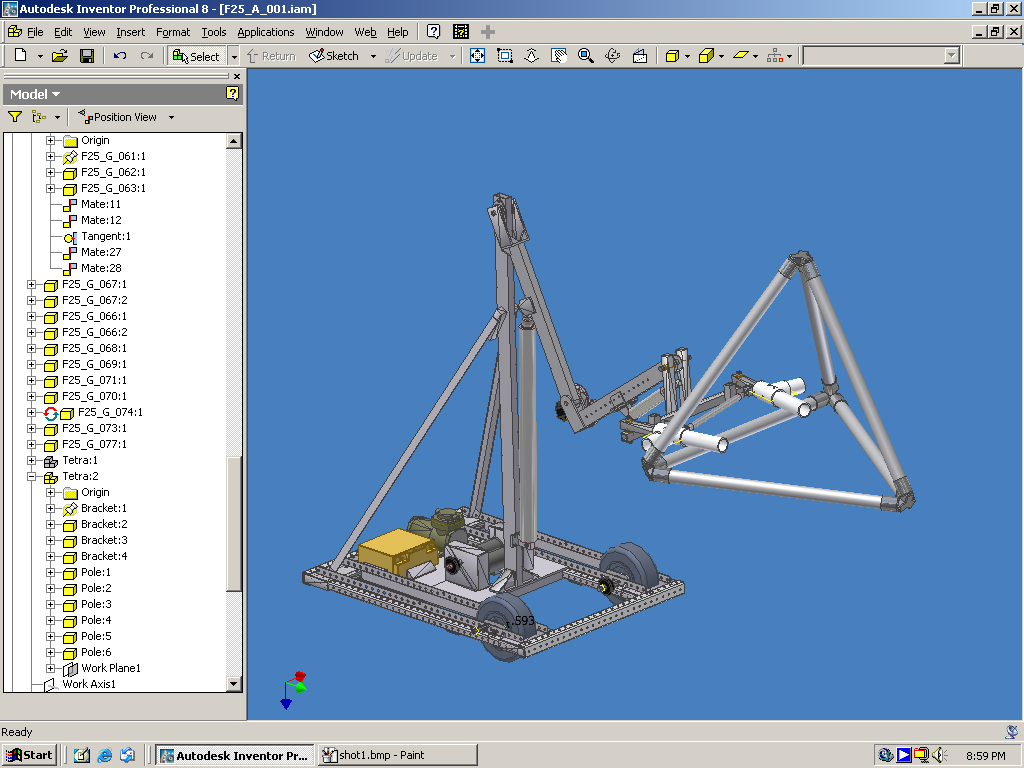Pick the Pan hand tool
This screenshot has width=1024, height=768.
point(559,56)
